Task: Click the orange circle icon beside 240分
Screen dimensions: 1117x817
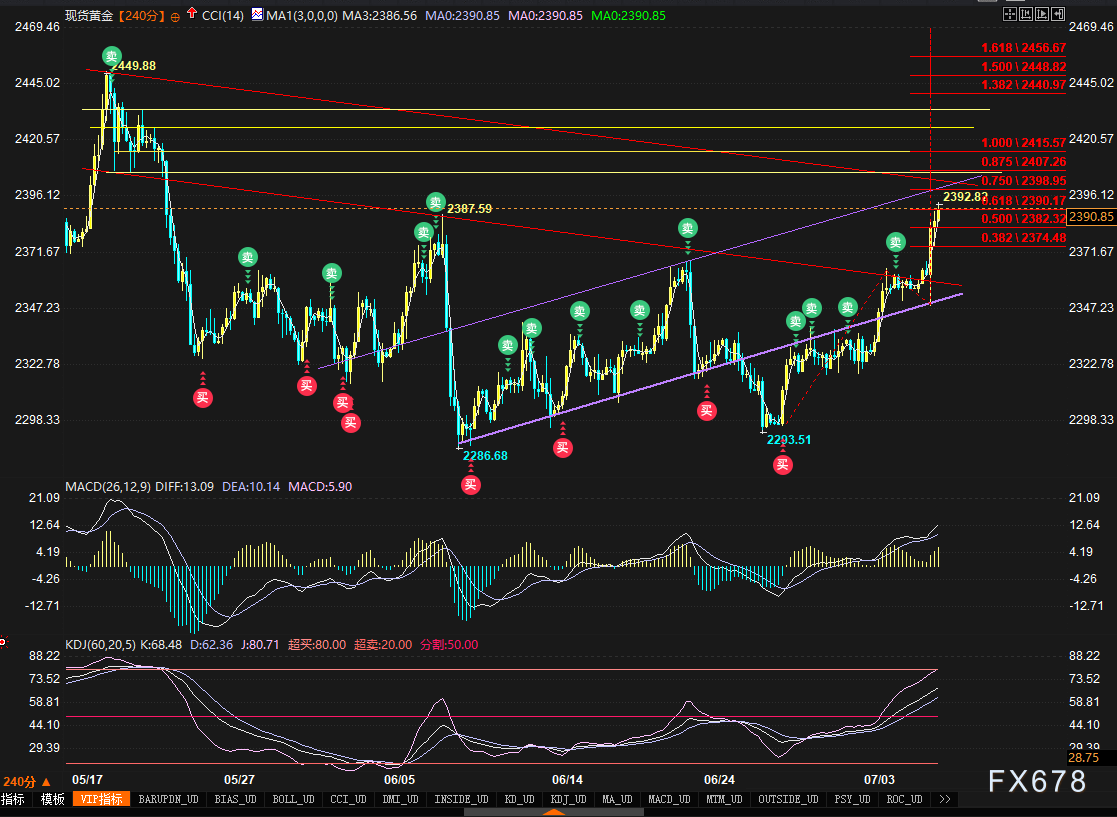Action: pos(176,16)
